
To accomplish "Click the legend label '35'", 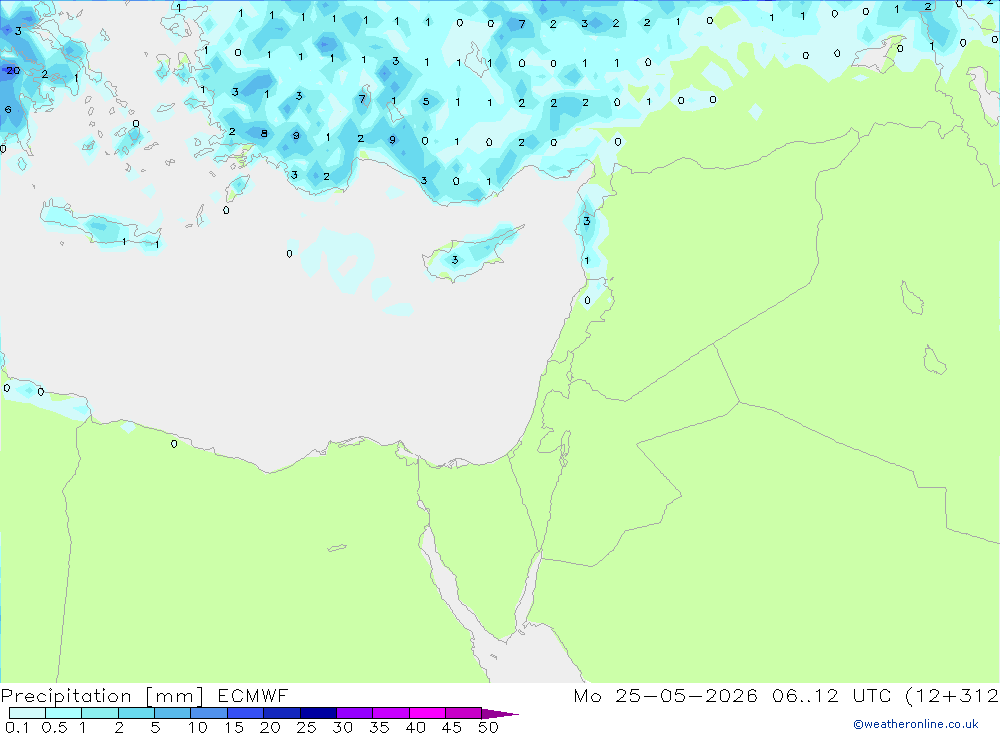I will coord(379,727).
